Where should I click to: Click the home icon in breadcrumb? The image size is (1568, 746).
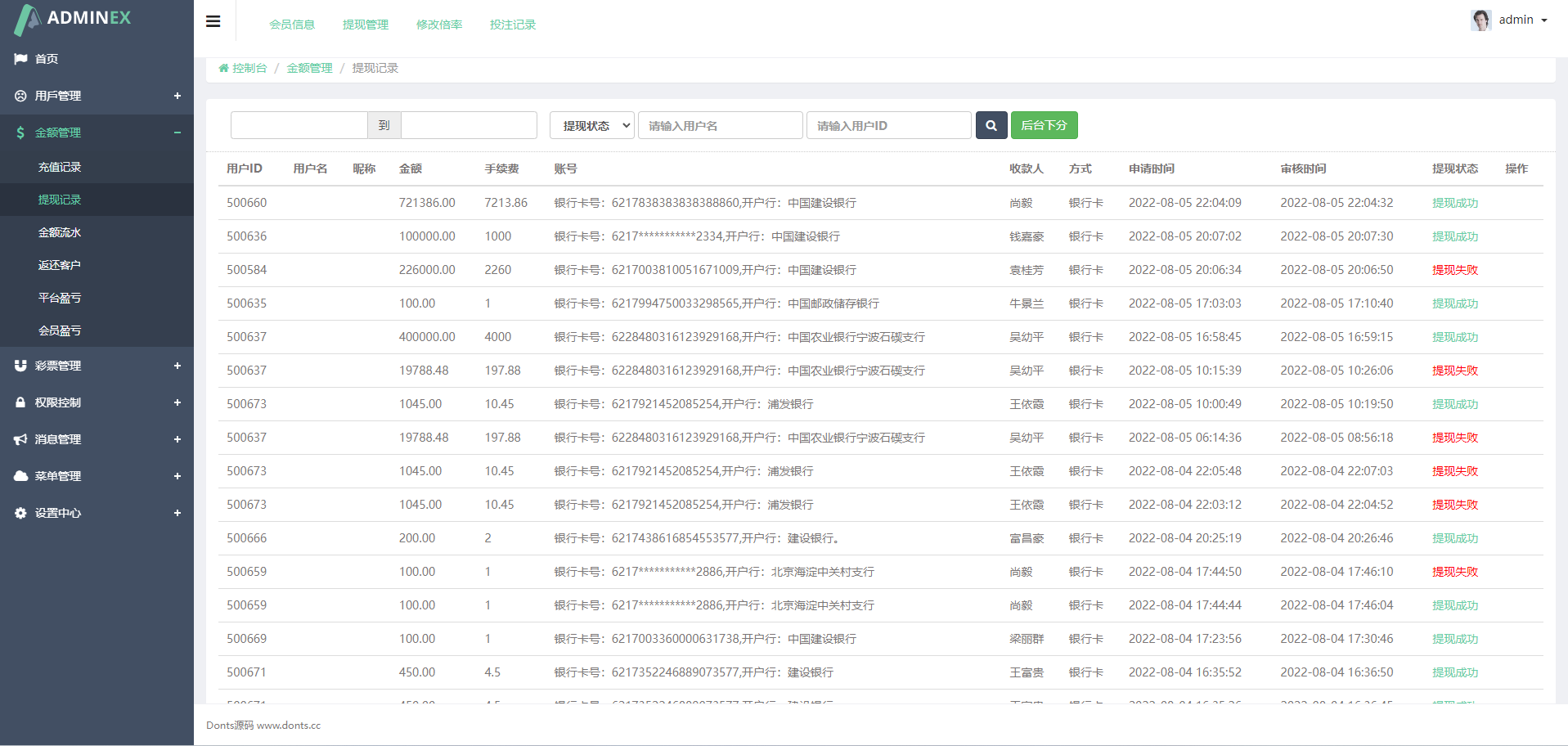223,68
